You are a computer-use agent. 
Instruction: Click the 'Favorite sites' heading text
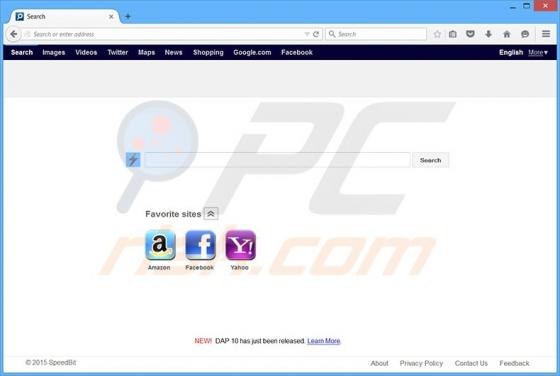[173, 214]
